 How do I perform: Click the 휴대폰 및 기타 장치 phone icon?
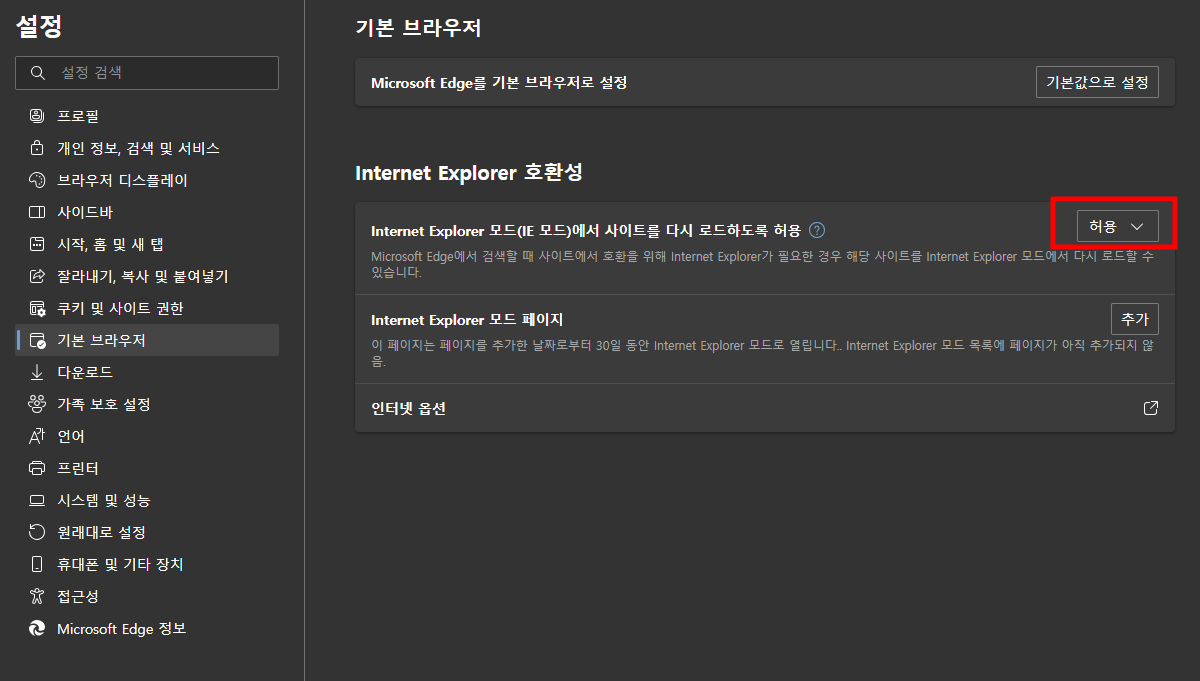tap(37, 564)
